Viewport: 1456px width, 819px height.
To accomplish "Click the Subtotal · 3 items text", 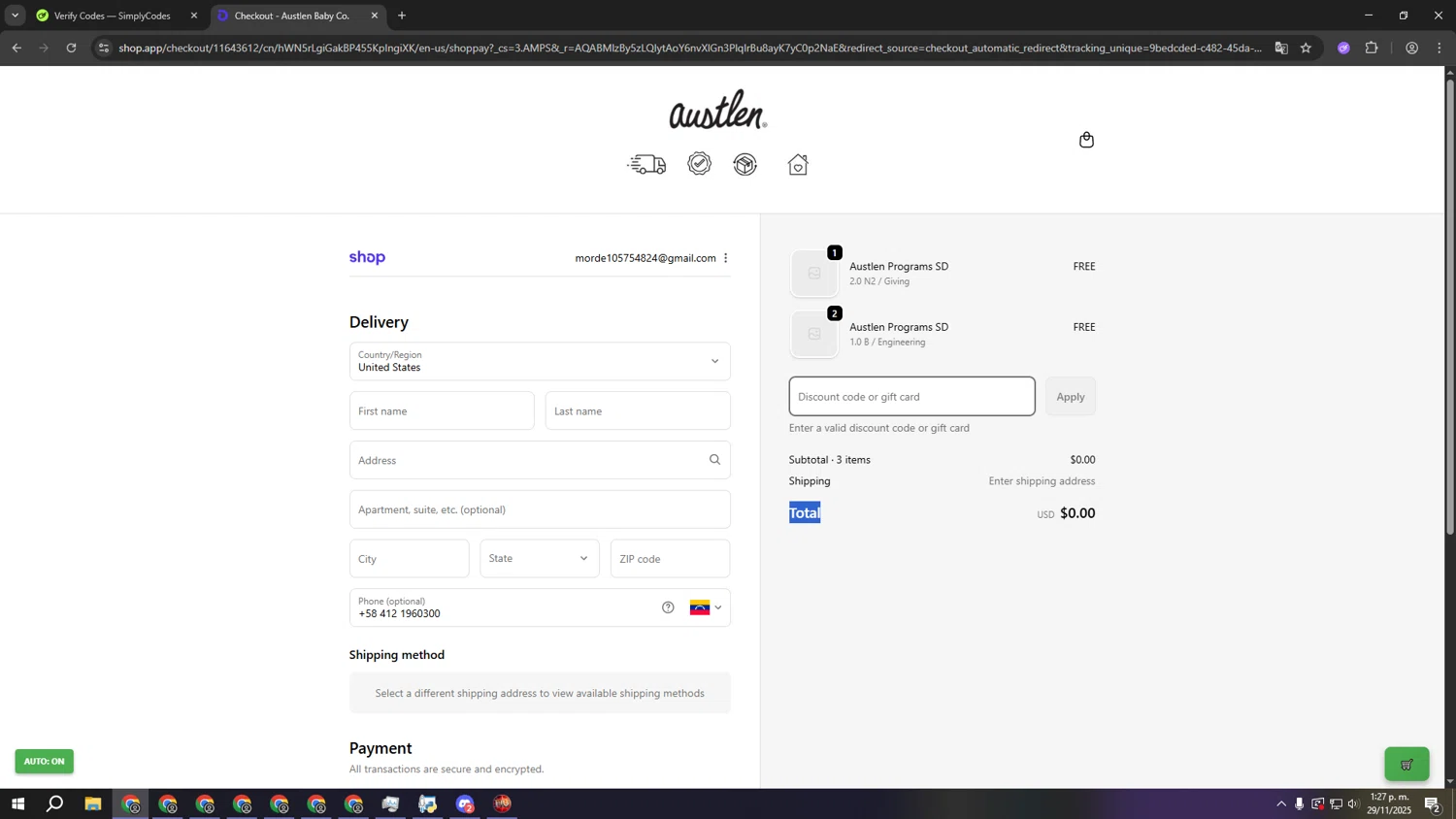I will tap(830, 460).
